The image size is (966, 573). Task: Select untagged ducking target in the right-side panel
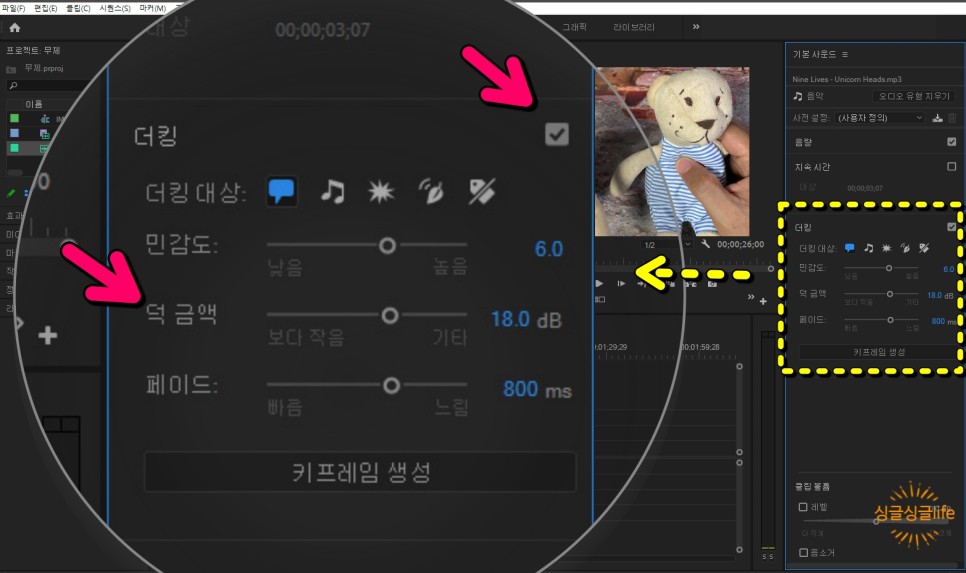(x=923, y=248)
